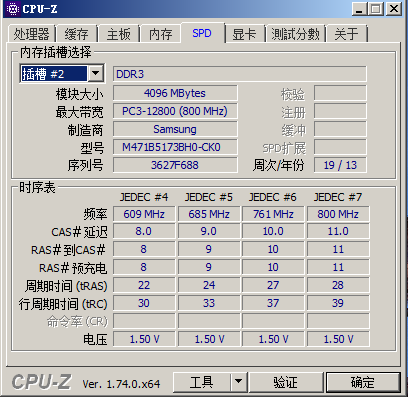Click the 电压 row label
Screen dimensions: 408x397
click(x=95, y=340)
